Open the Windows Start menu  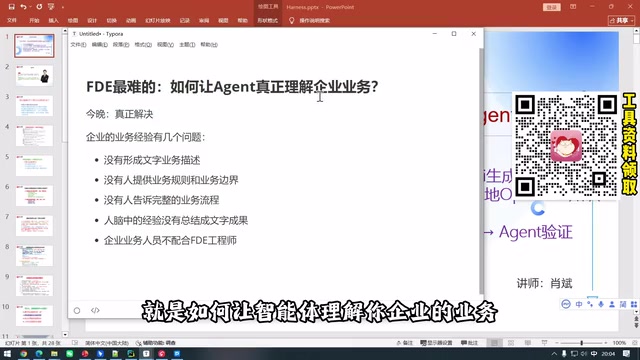[7, 353]
